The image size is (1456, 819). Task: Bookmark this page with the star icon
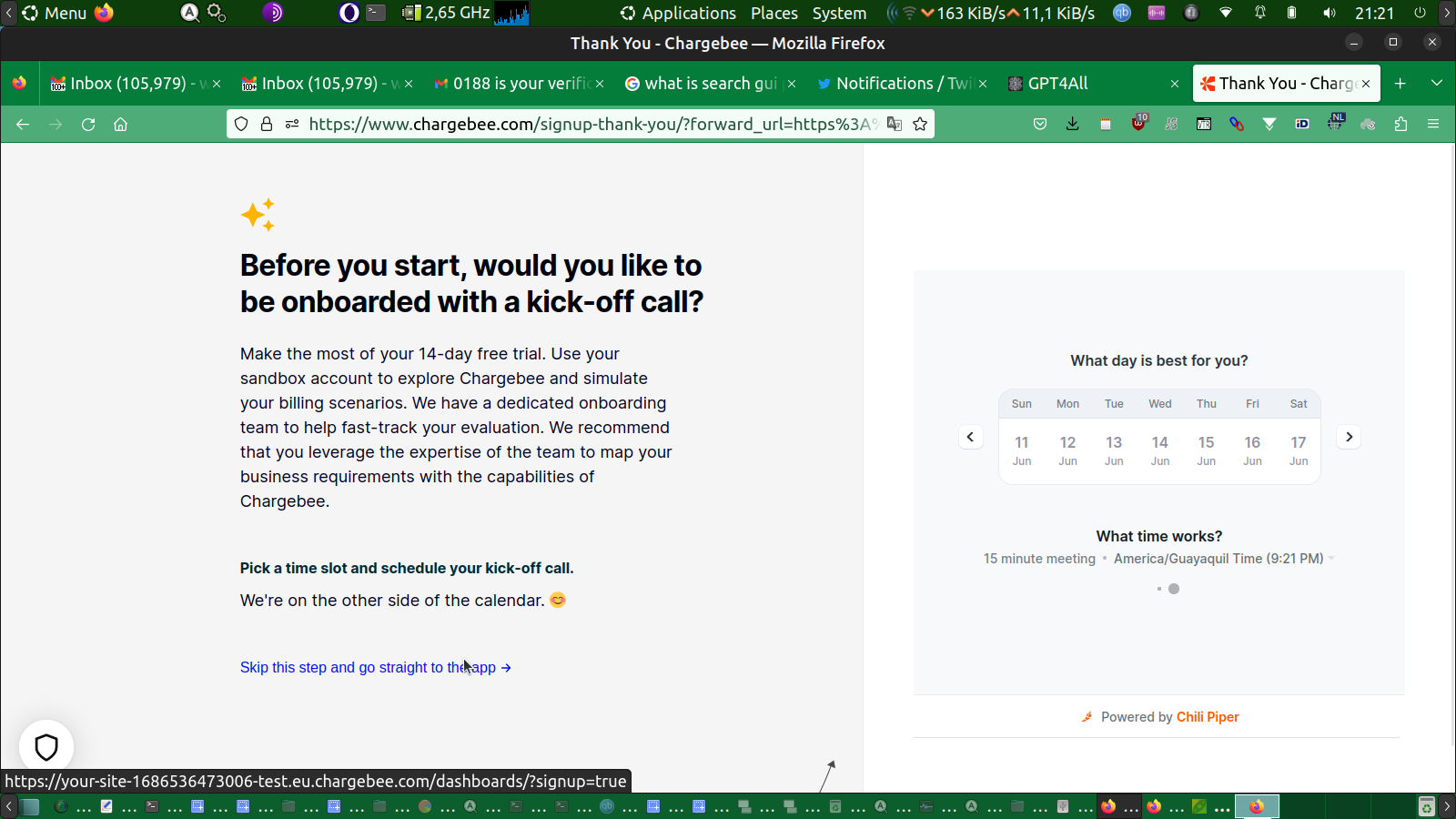pos(920,125)
